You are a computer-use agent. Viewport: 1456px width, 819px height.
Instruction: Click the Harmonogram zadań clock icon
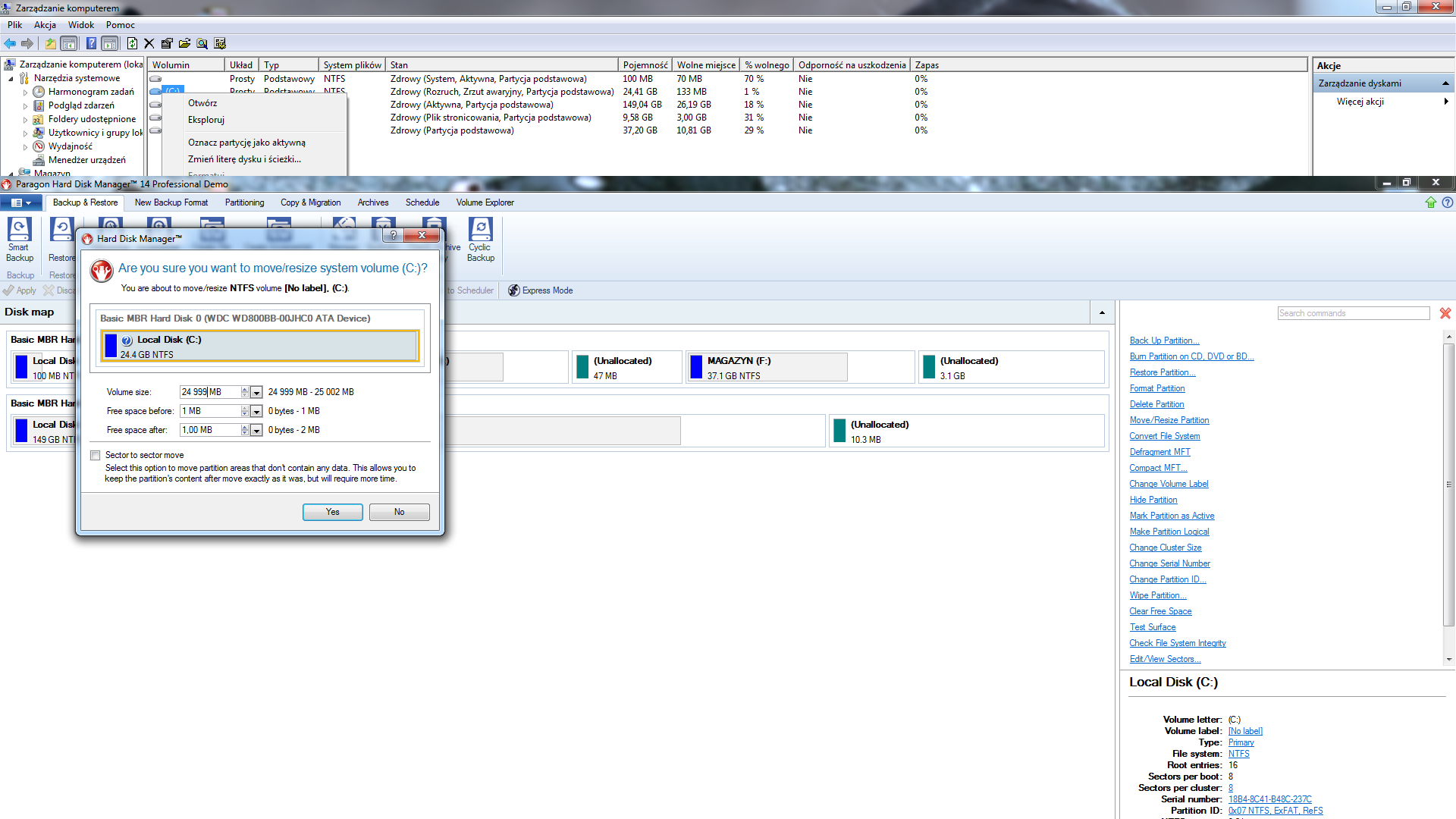pyautogui.click(x=39, y=92)
